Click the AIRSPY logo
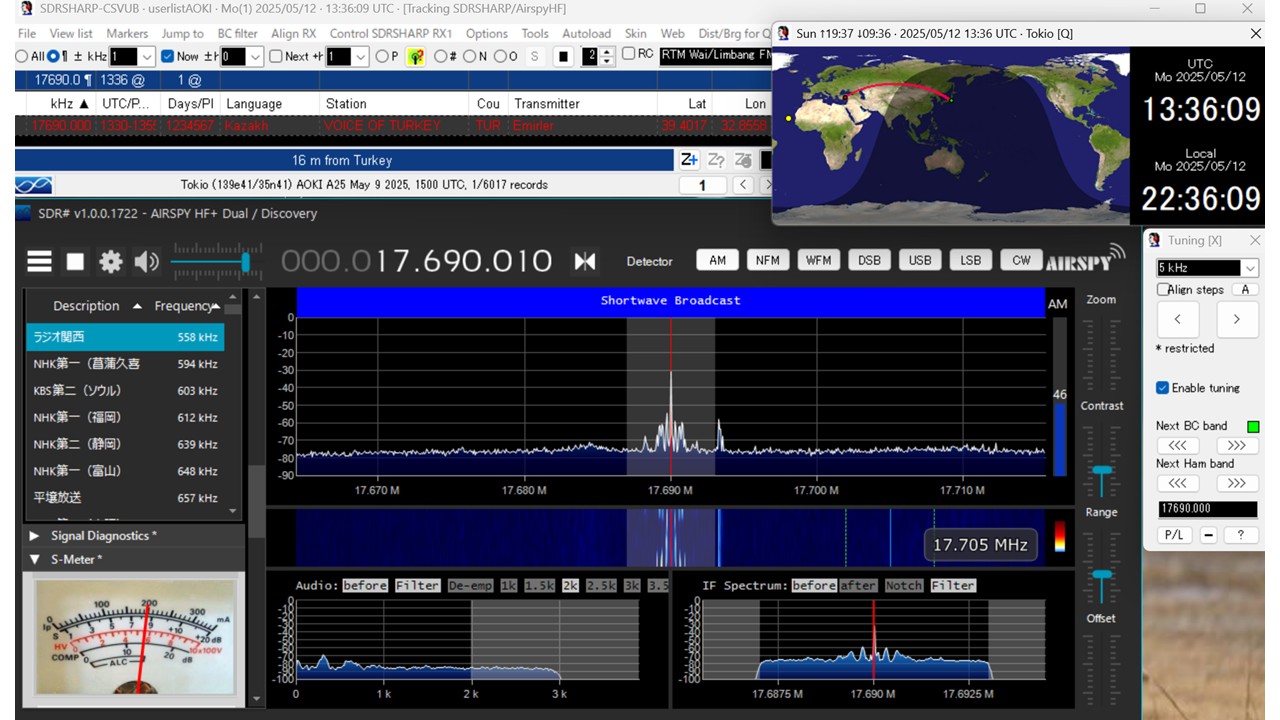 point(1084,259)
